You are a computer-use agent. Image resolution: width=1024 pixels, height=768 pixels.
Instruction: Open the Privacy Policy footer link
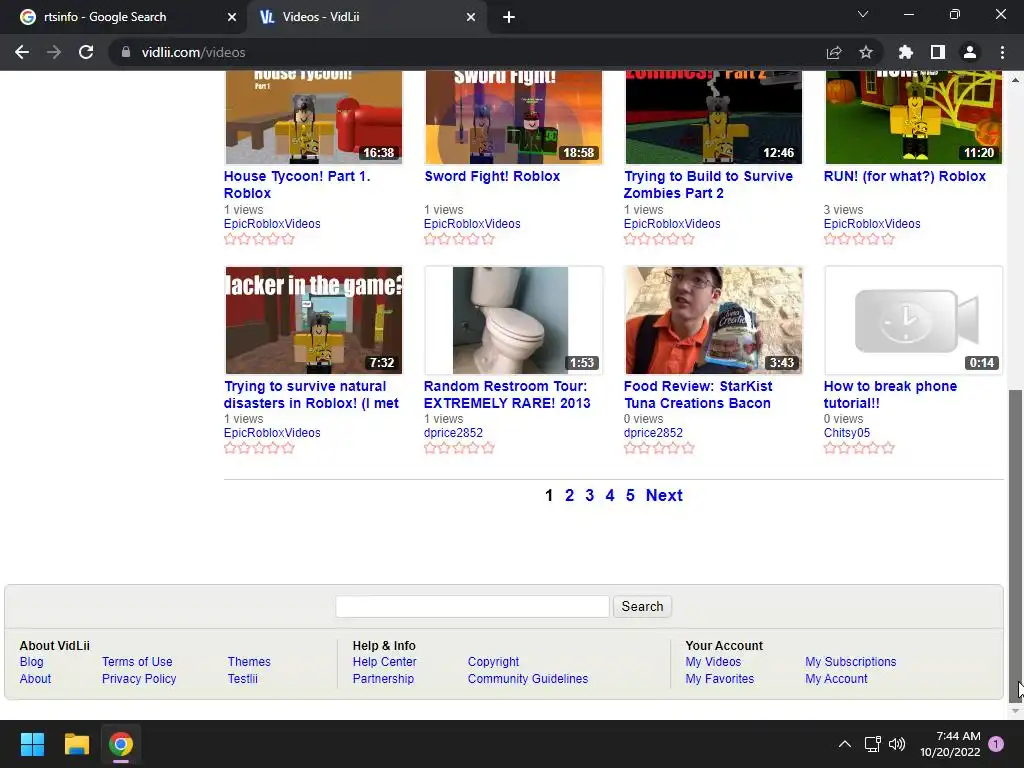[139, 679]
